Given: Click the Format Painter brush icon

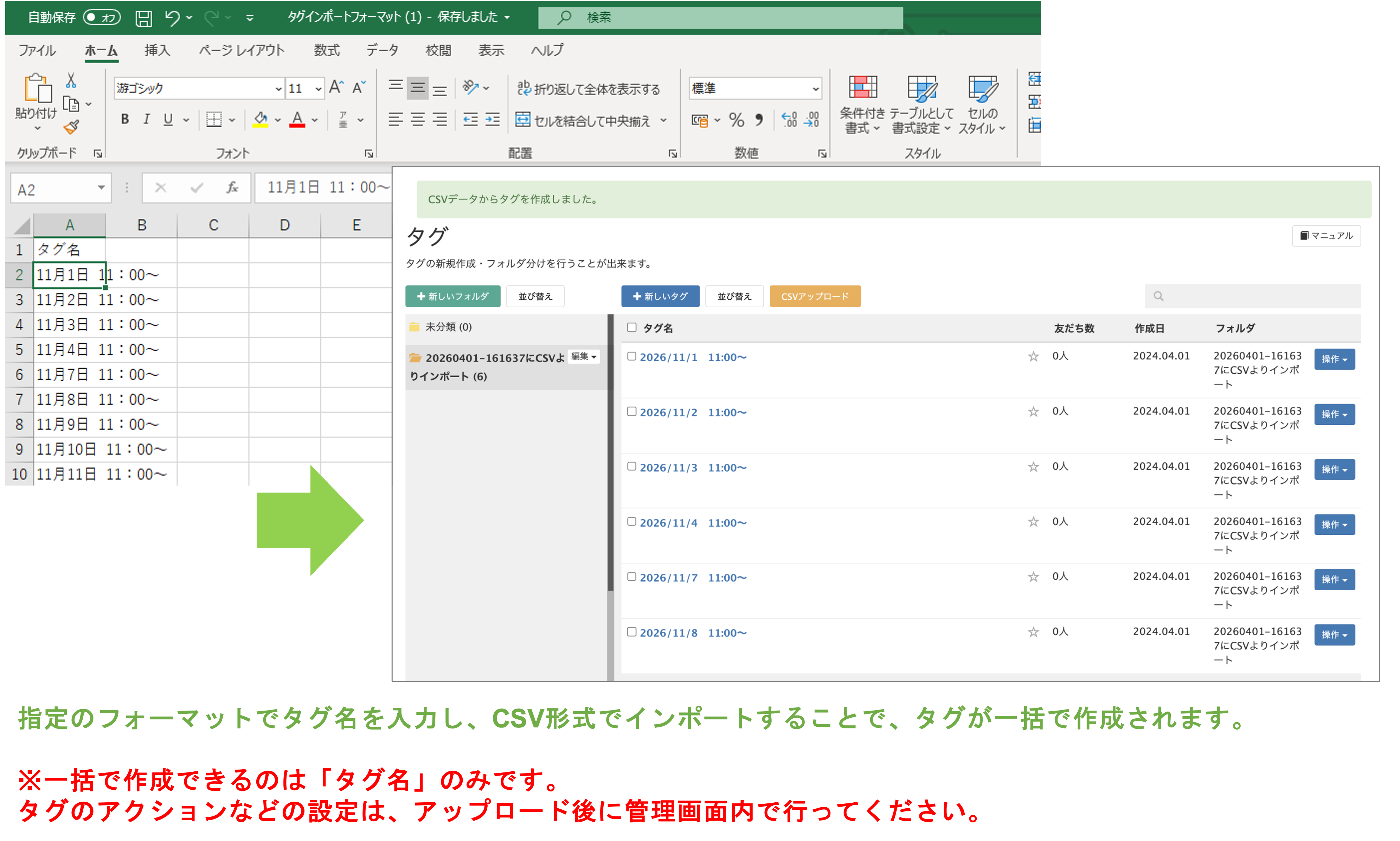Looking at the screenshot, I should 71,128.
